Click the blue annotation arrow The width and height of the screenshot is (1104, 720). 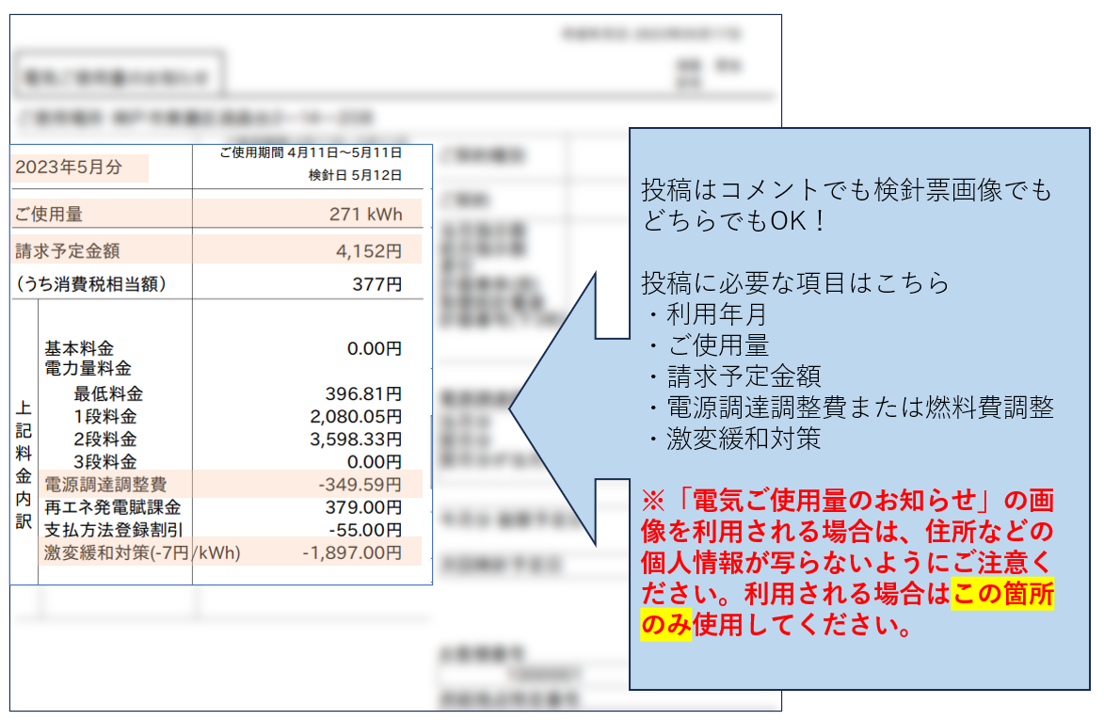pos(560,410)
